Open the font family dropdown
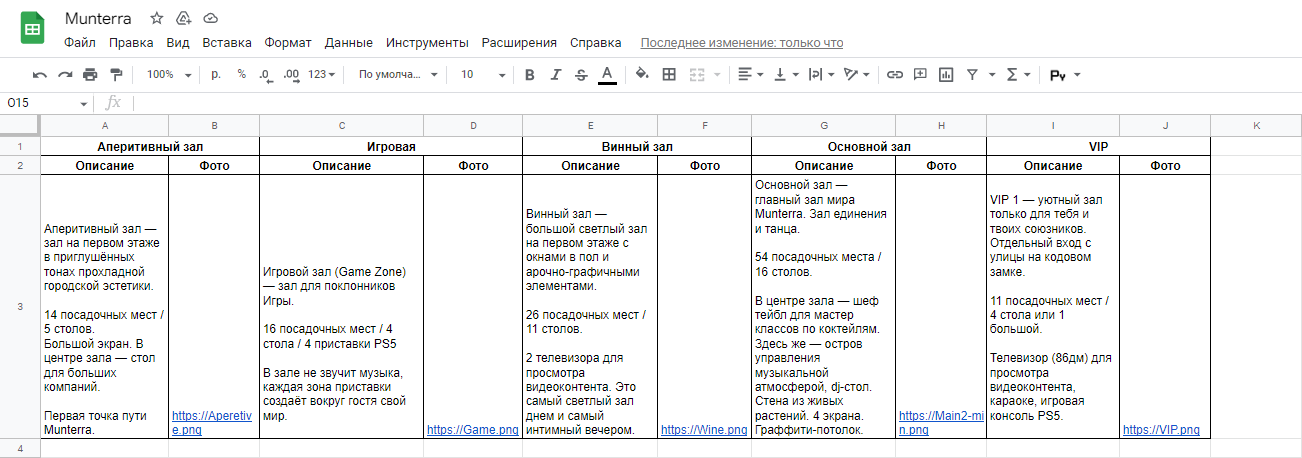Image resolution: width=1302 pixels, height=458 pixels. pos(398,74)
